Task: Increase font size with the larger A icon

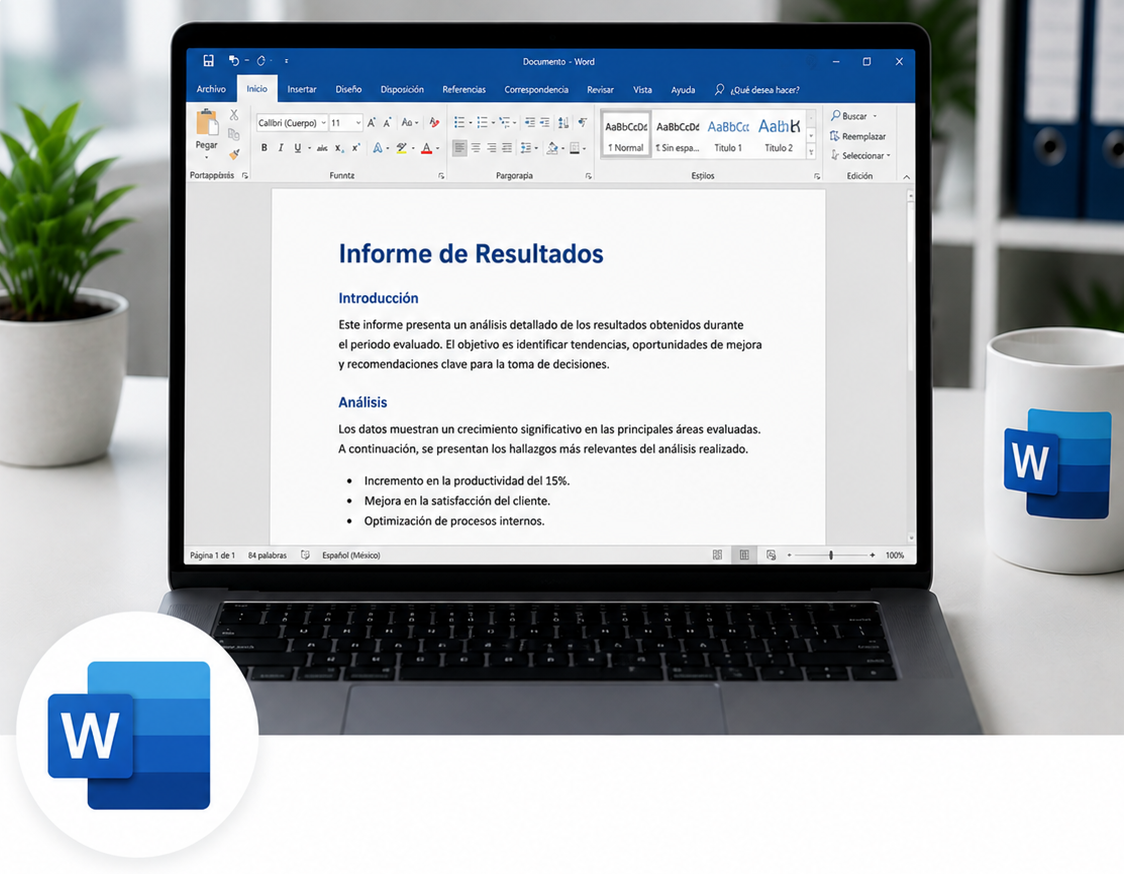Action: 371,123
